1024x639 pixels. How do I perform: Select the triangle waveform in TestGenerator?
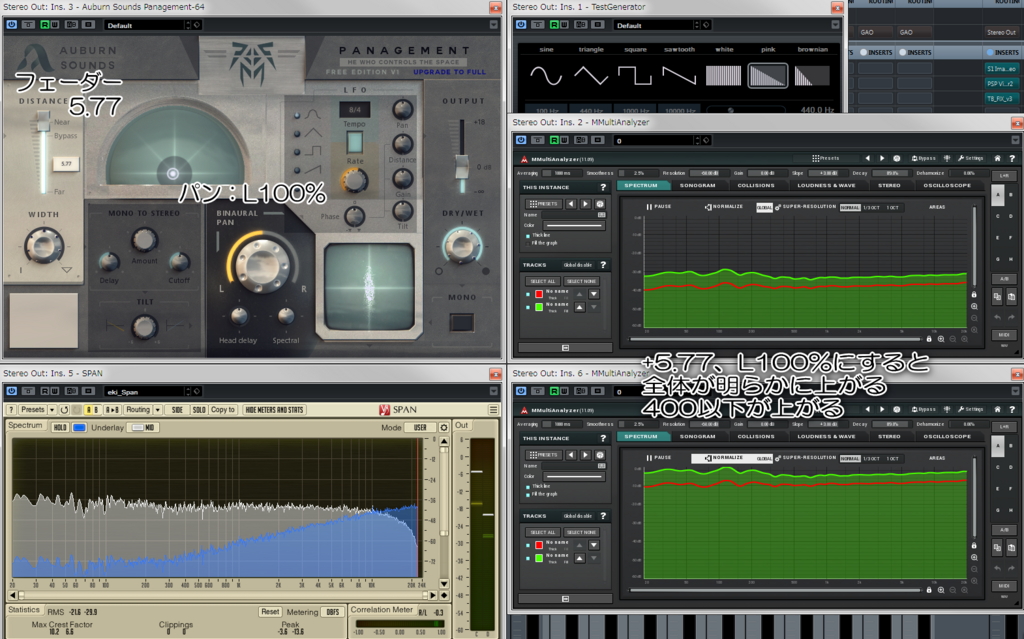coord(591,76)
